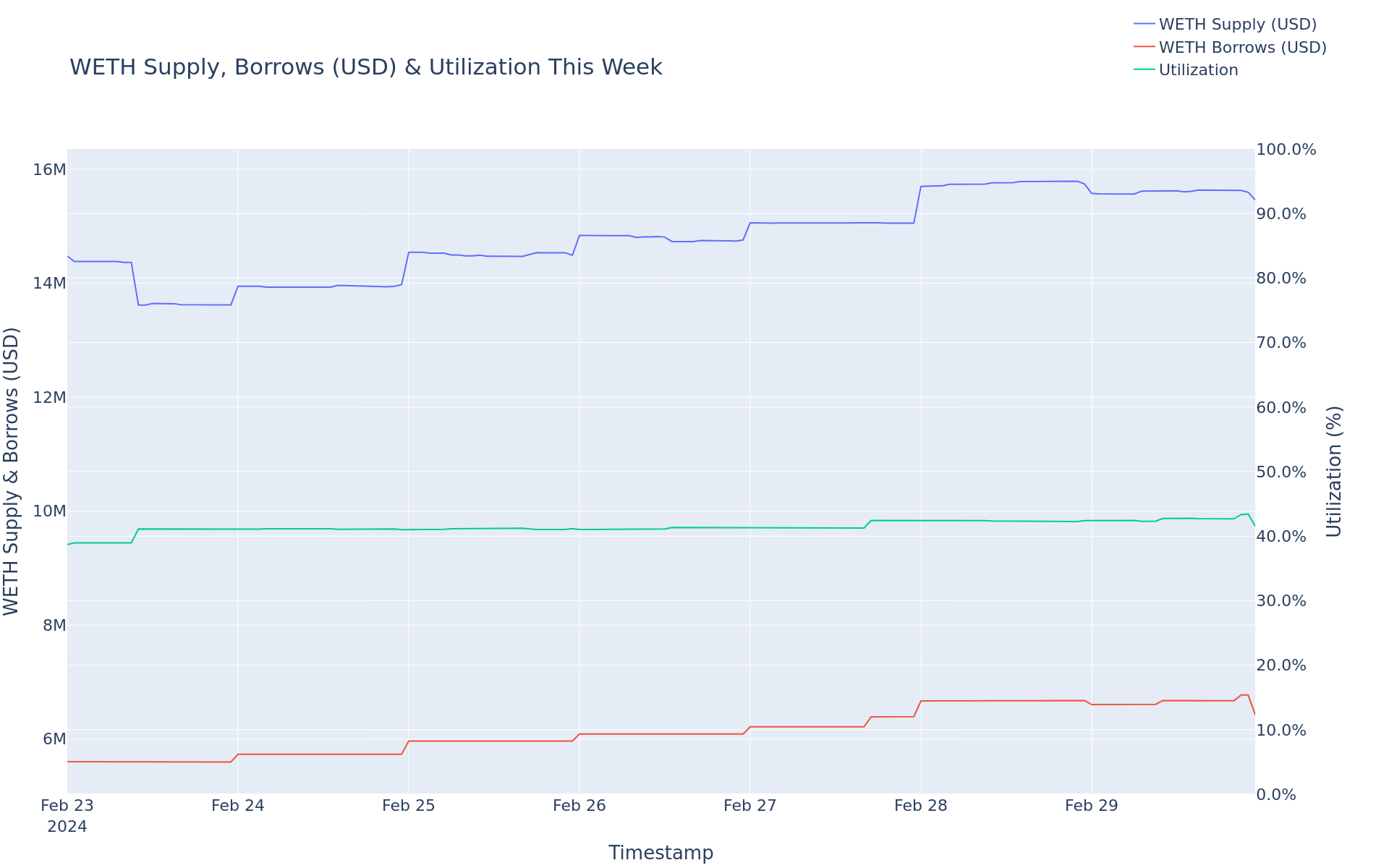
Task: Click the 50.0% utilization axis tick label
Action: tap(1281, 472)
